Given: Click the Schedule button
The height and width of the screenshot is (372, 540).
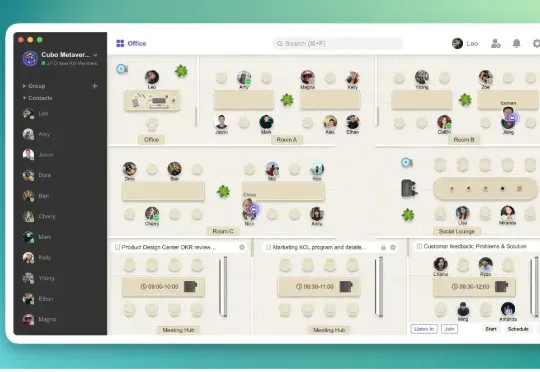Looking at the screenshot, I should point(518,329).
